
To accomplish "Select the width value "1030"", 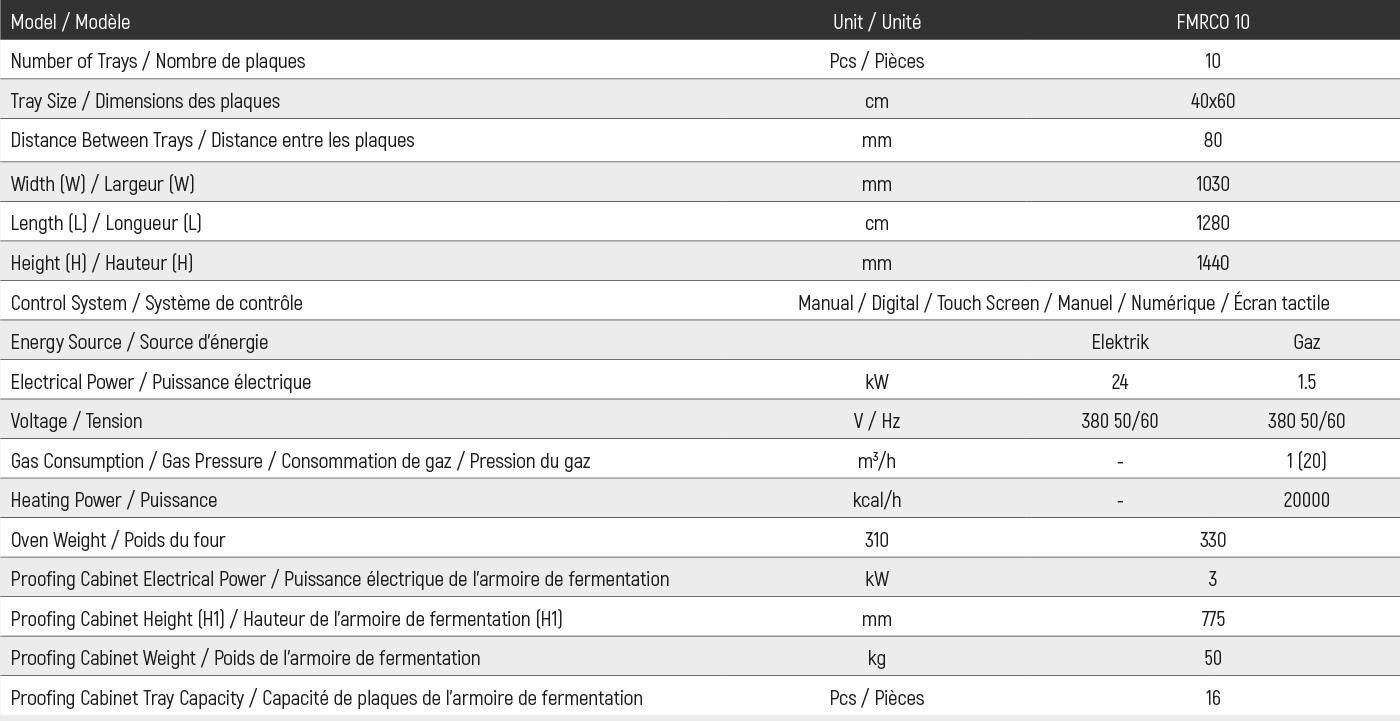I will [1212, 184].
